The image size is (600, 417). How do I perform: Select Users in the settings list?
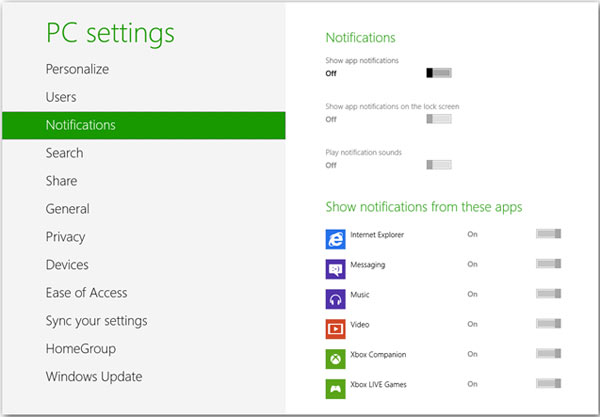[x=61, y=97]
